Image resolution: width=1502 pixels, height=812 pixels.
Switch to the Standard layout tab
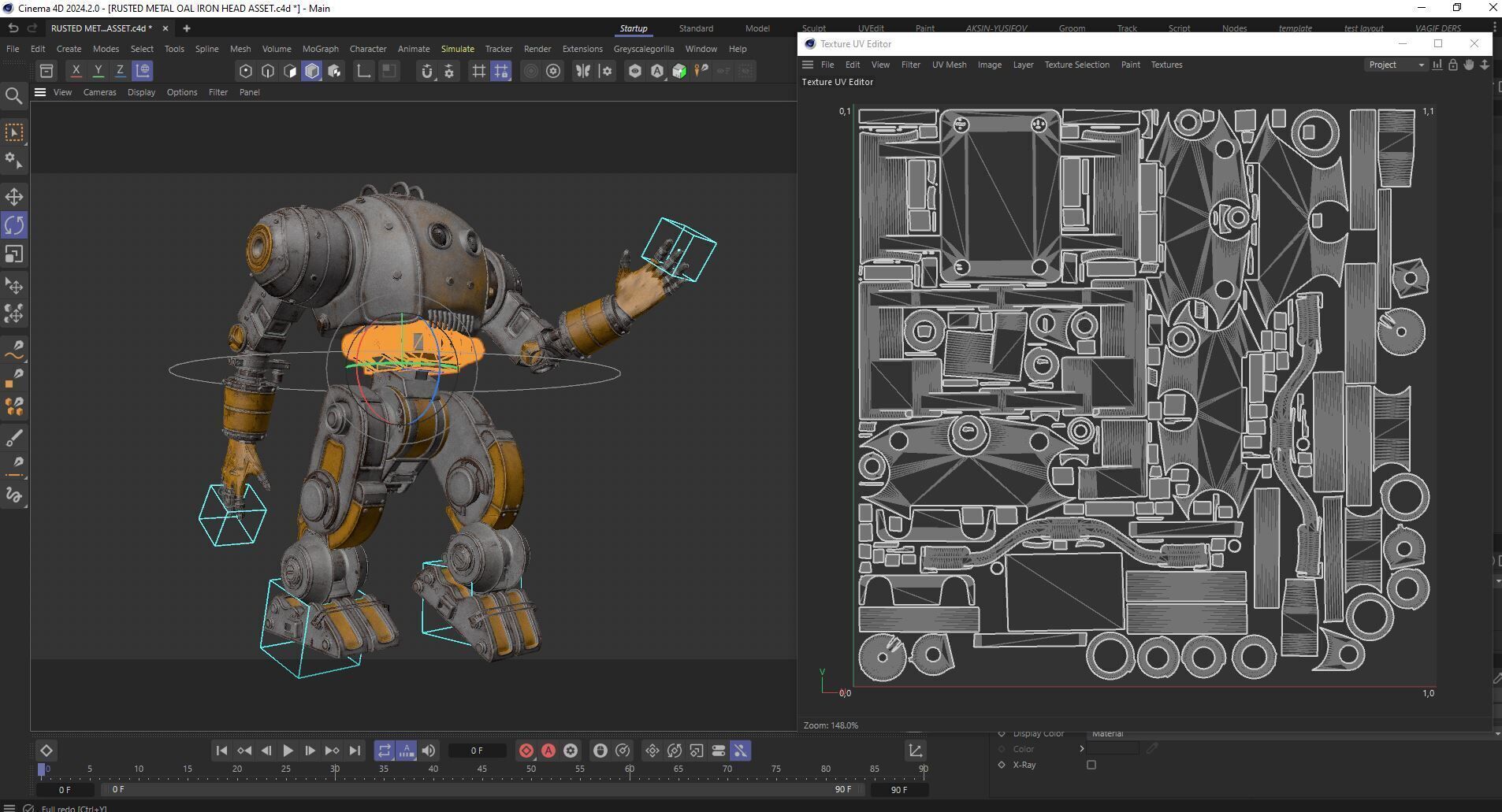696,28
